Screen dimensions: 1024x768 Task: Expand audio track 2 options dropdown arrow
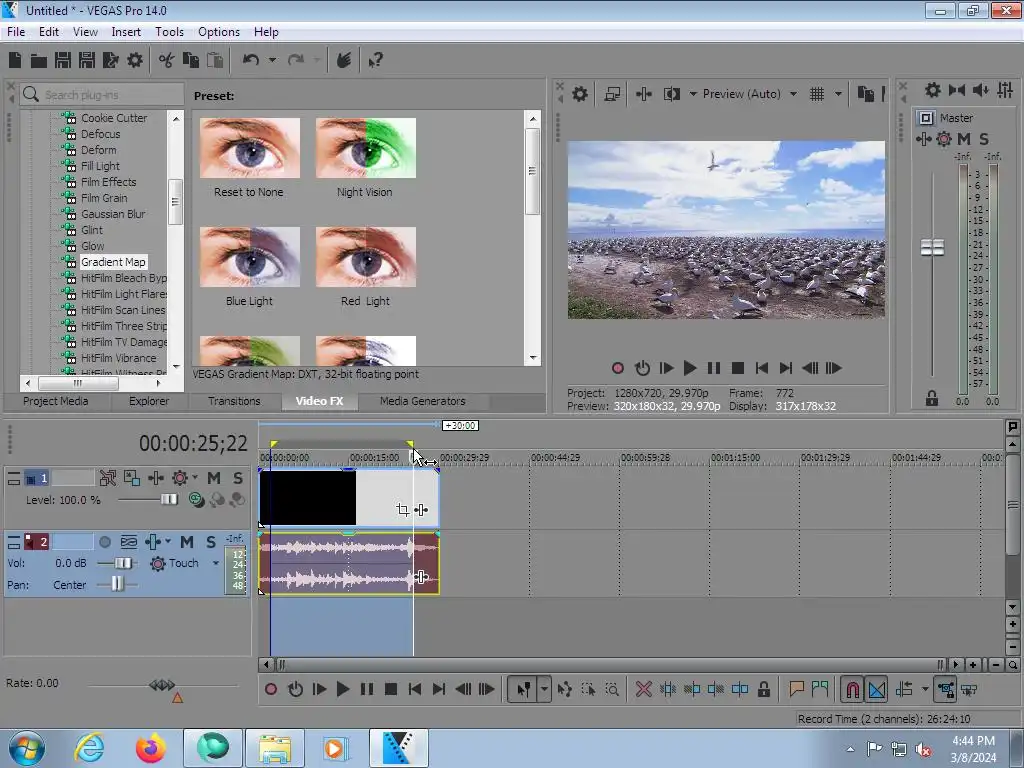coord(168,541)
